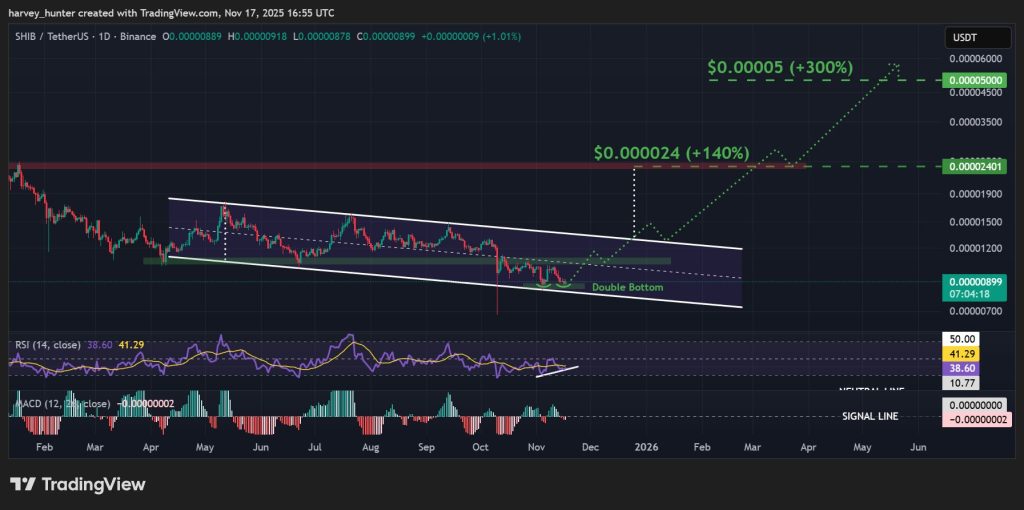Select the green 0.00002401 price axis label
This screenshot has height=510, width=1024.
[x=976, y=166]
